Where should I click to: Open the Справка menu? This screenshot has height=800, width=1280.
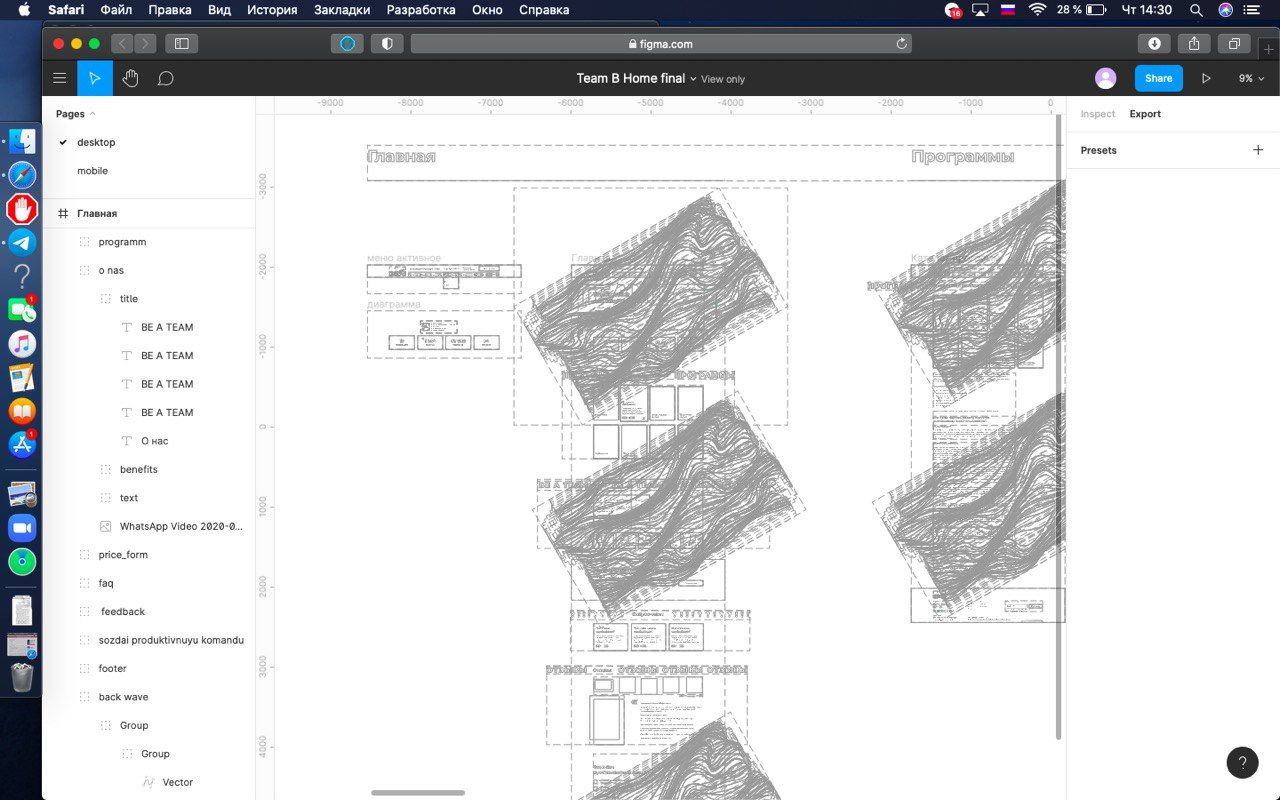[544, 10]
